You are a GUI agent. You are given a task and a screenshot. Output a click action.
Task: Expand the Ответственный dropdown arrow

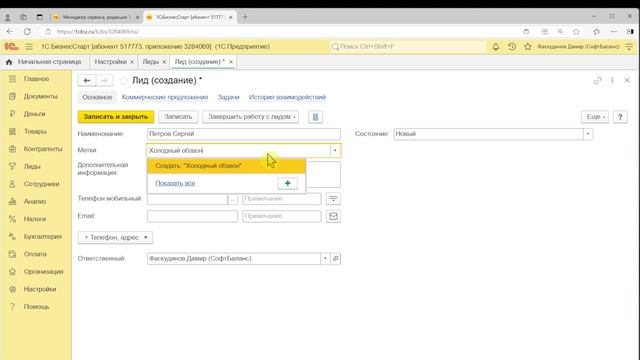click(x=325, y=258)
